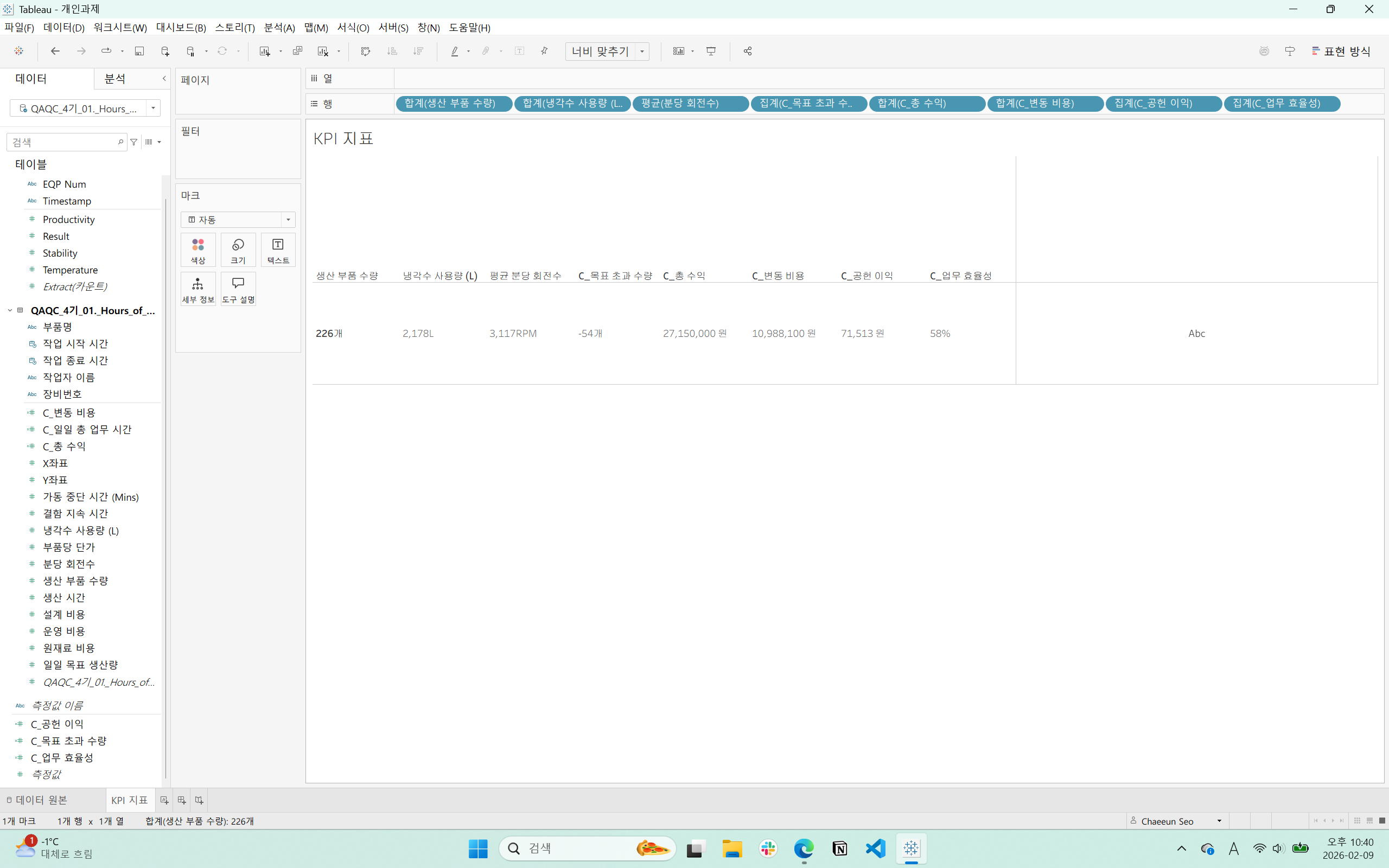Click the 합계(C_총 수익) pill
Viewport: 1389px width, 868px height.
[x=926, y=103]
